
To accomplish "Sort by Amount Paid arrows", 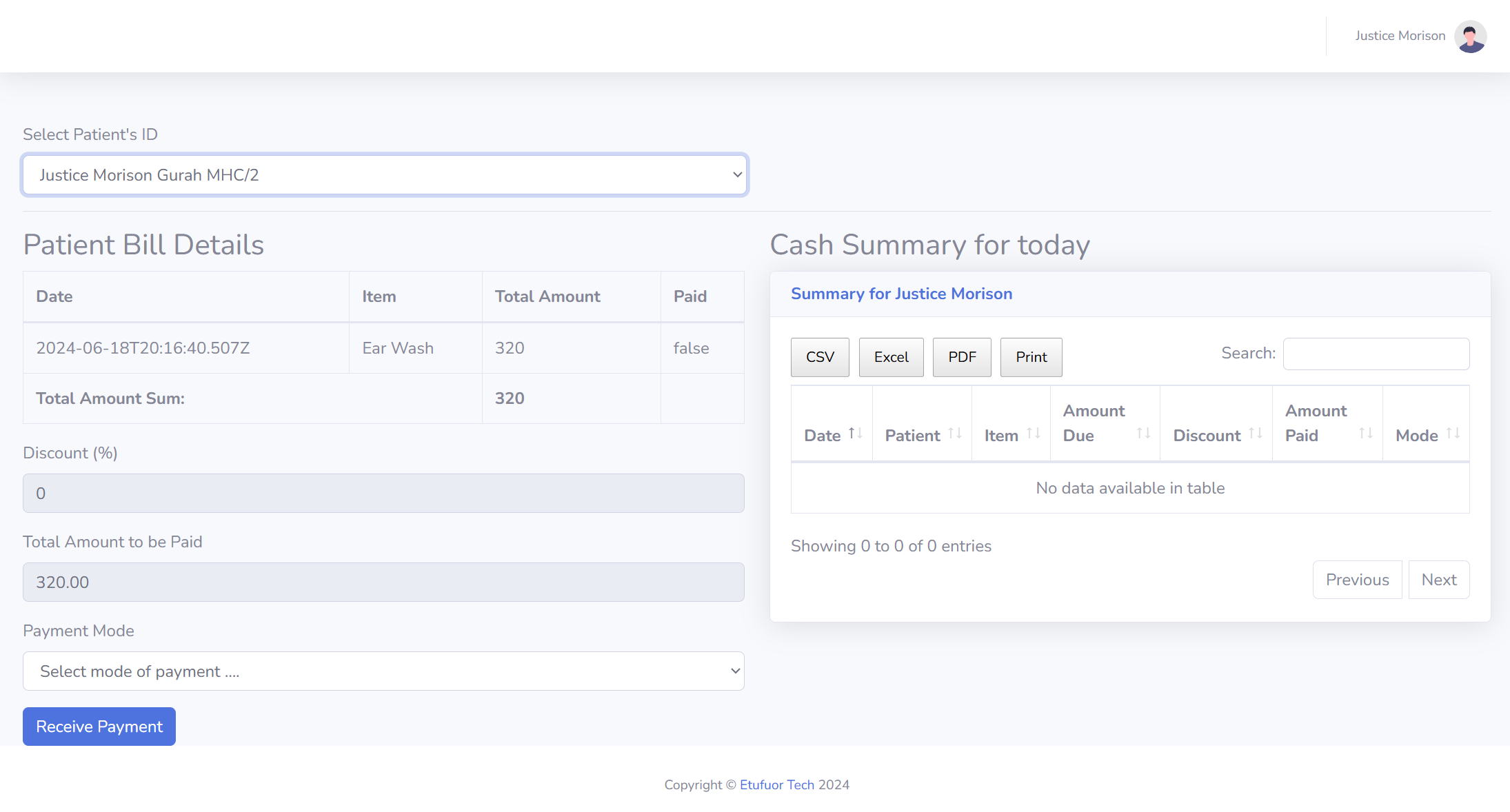I will [x=1365, y=434].
